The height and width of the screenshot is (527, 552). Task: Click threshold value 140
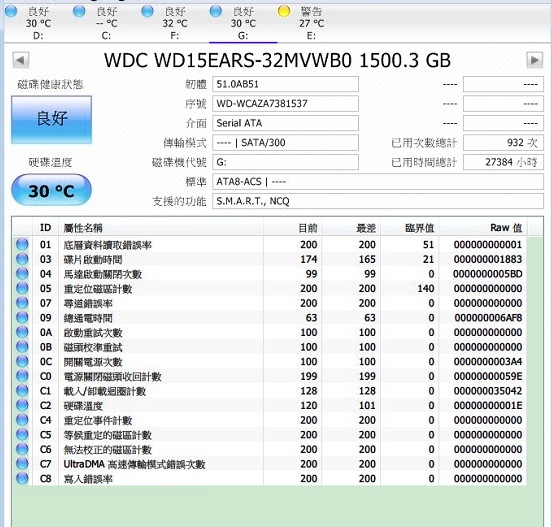coord(425,288)
